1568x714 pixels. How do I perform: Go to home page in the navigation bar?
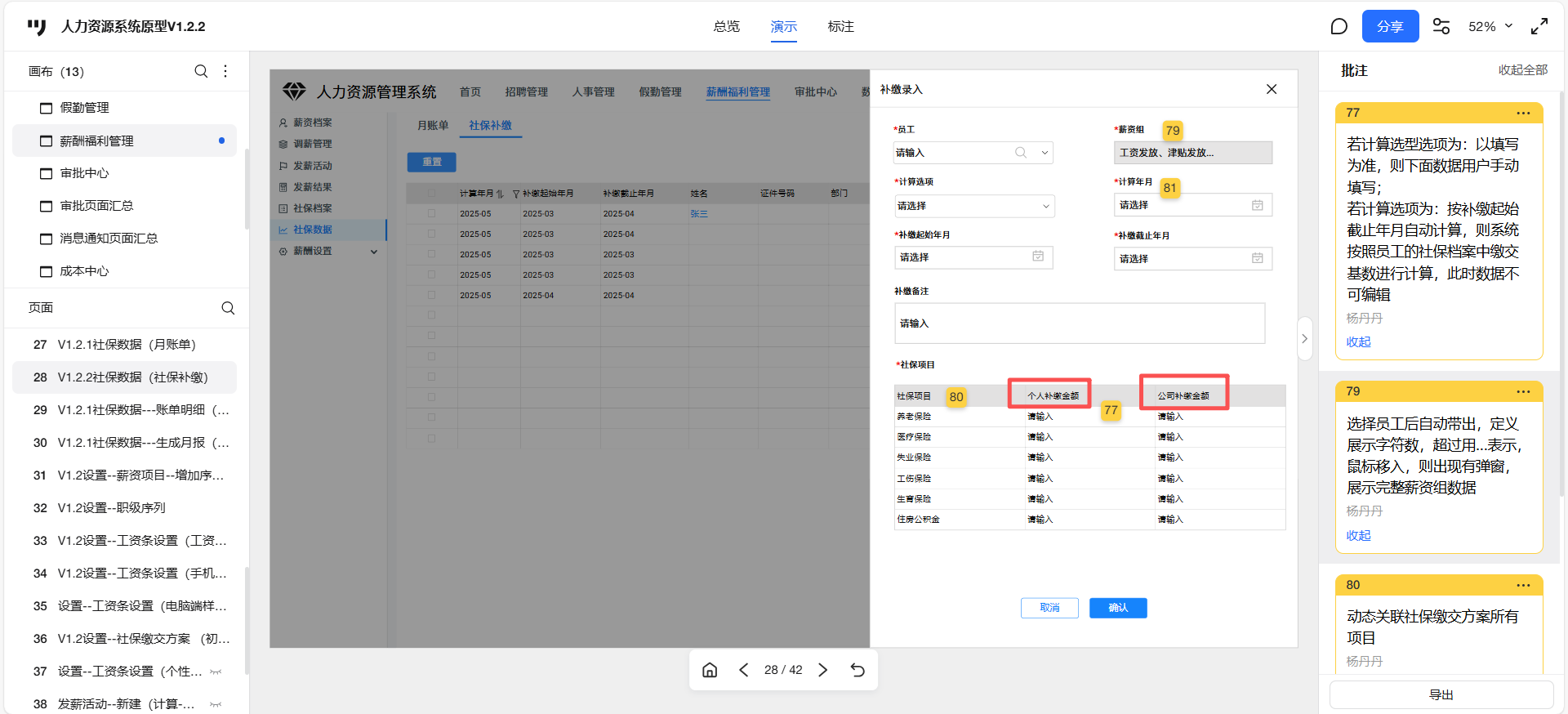[710, 670]
